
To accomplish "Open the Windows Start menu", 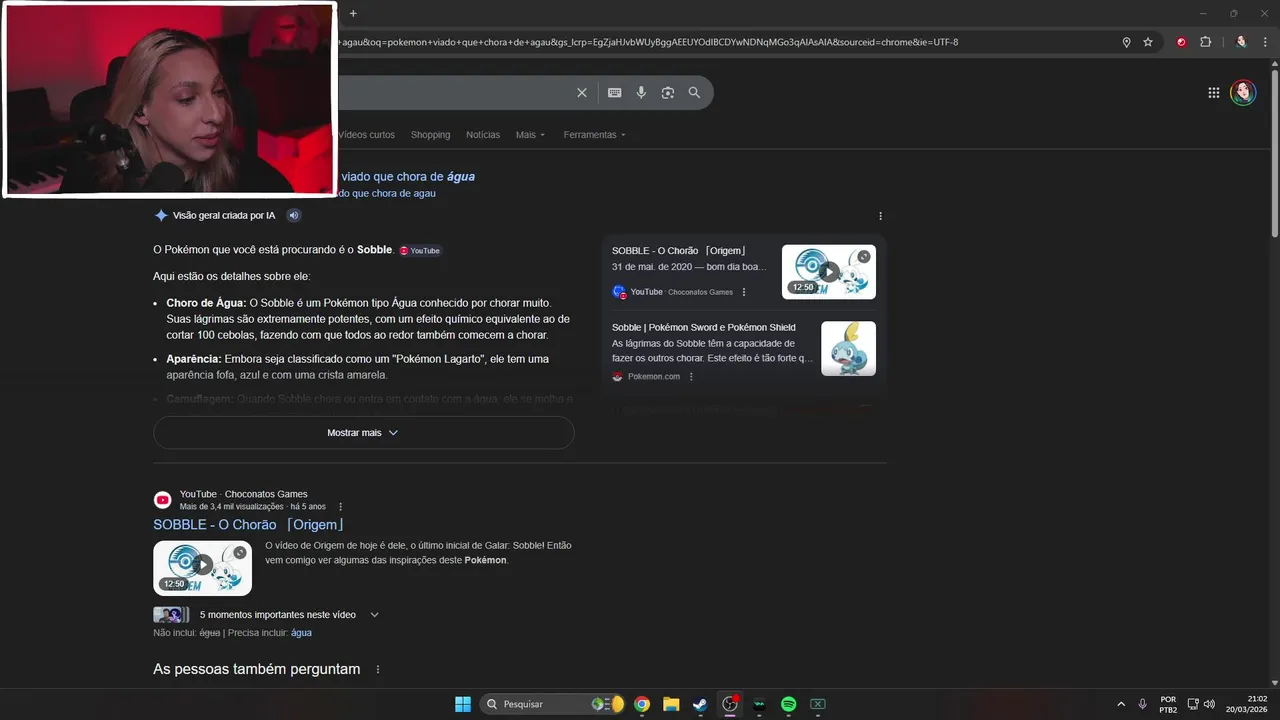I will click(463, 704).
